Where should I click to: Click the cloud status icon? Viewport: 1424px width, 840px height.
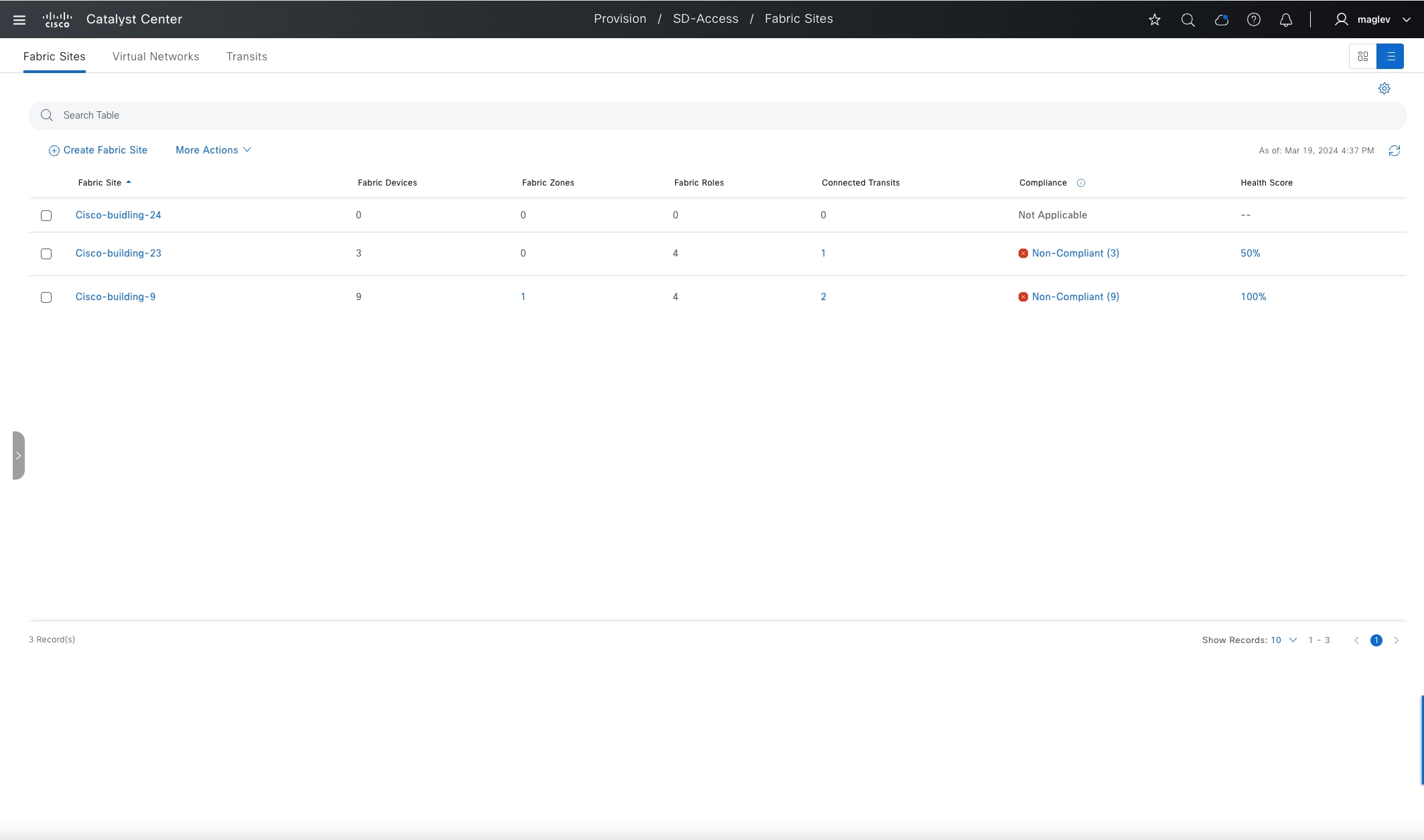(1221, 19)
